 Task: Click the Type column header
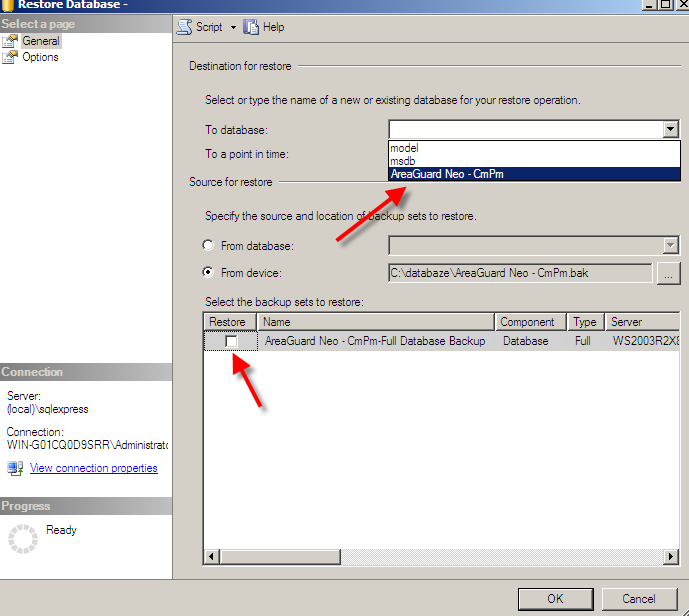(x=586, y=322)
